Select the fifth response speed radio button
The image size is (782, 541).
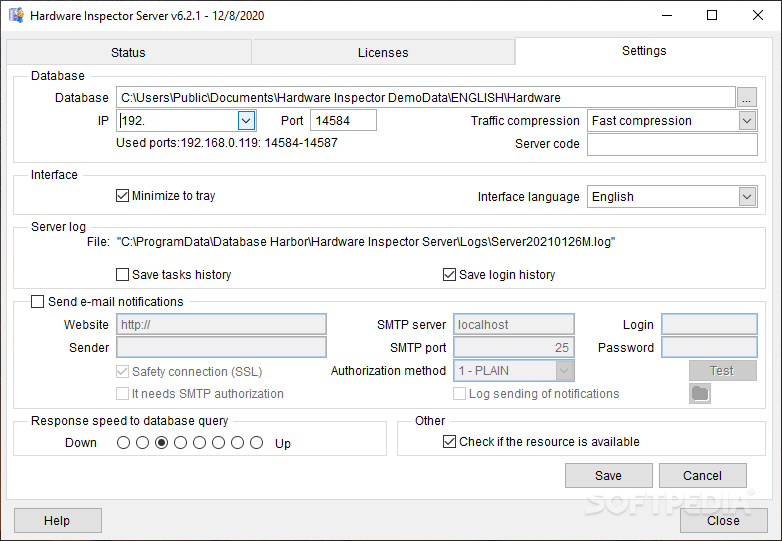click(x=199, y=443)
